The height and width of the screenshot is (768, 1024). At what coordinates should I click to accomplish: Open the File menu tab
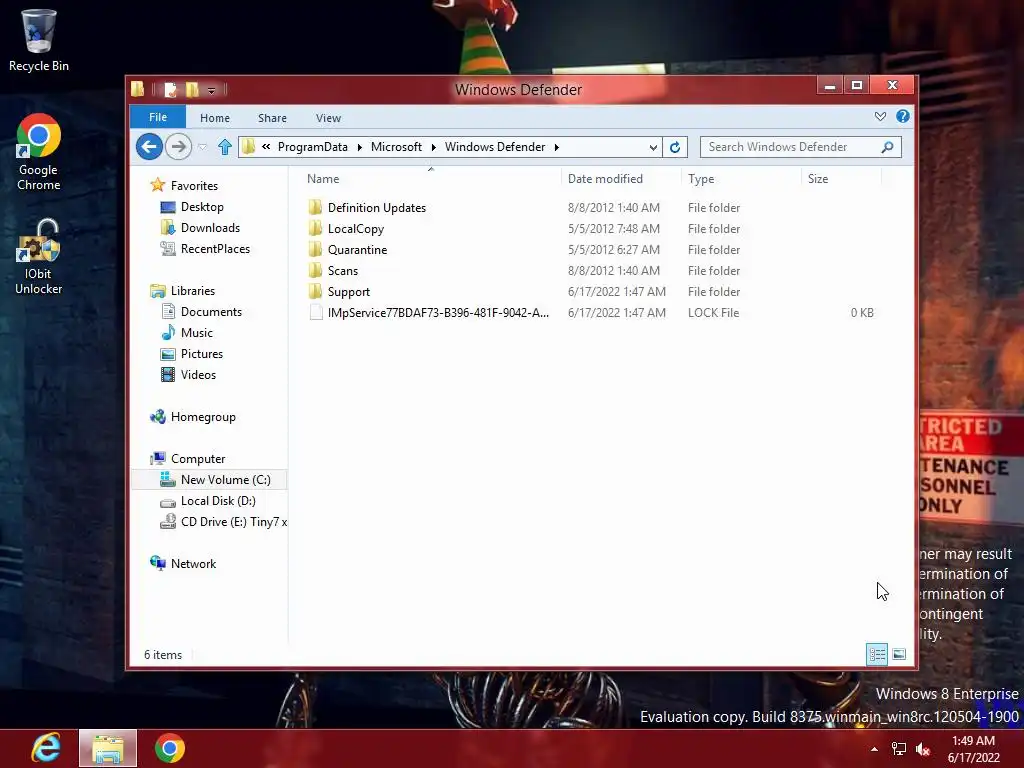click(157, 117)
